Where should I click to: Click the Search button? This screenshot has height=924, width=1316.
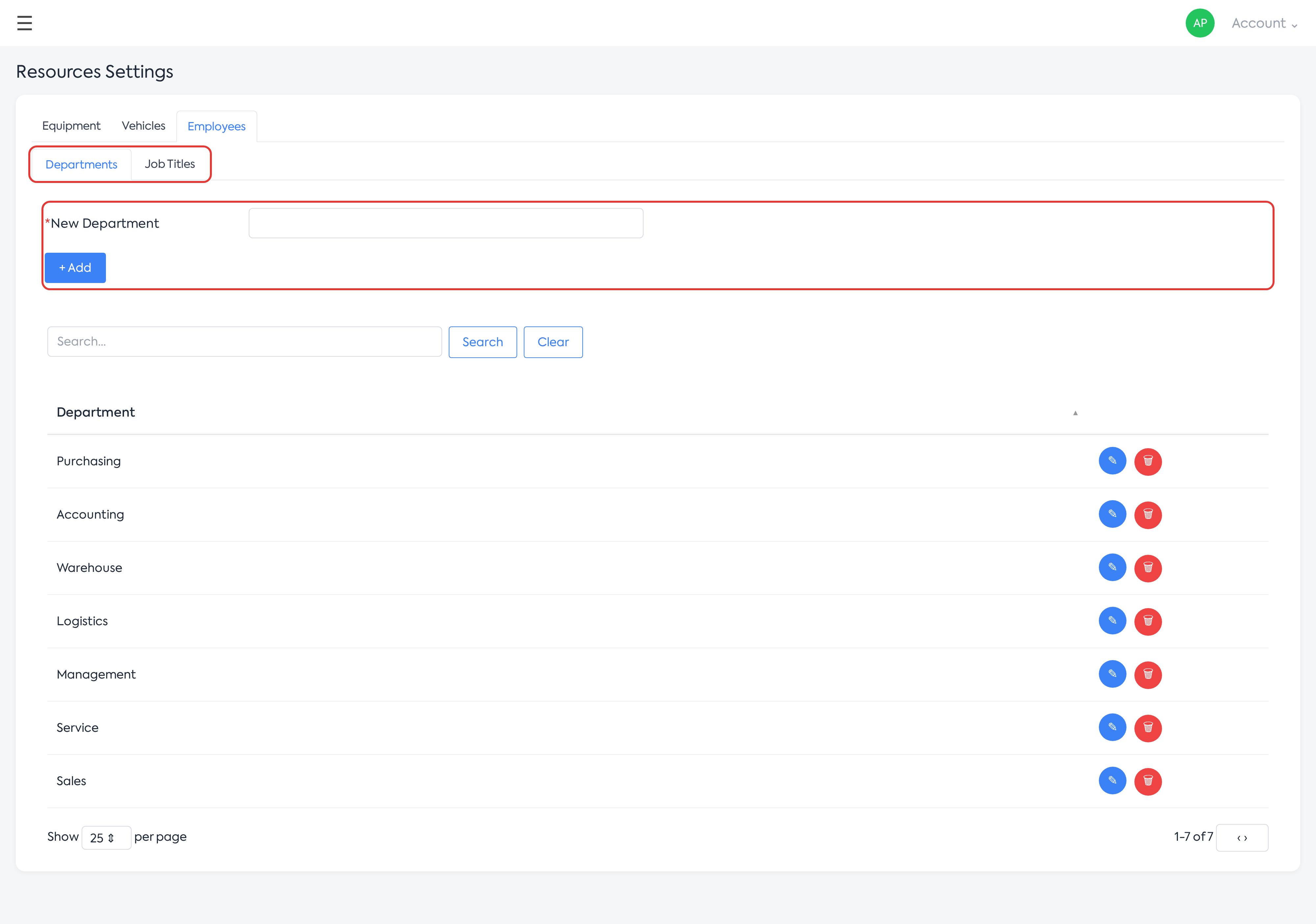483,342
